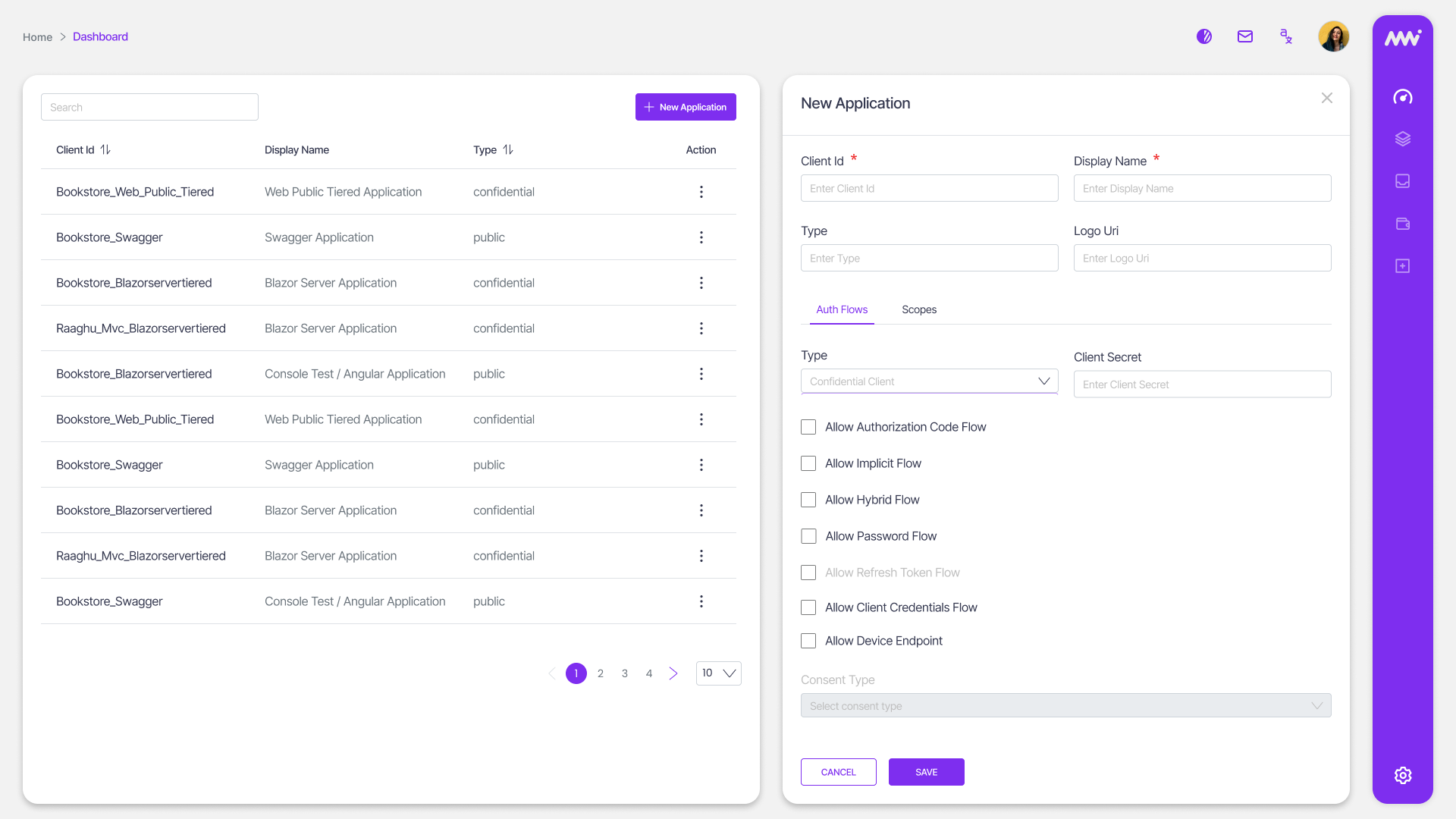Toggle the theme icon in header
Viewport: 1456px width, 819px height.
(1203, 36)
